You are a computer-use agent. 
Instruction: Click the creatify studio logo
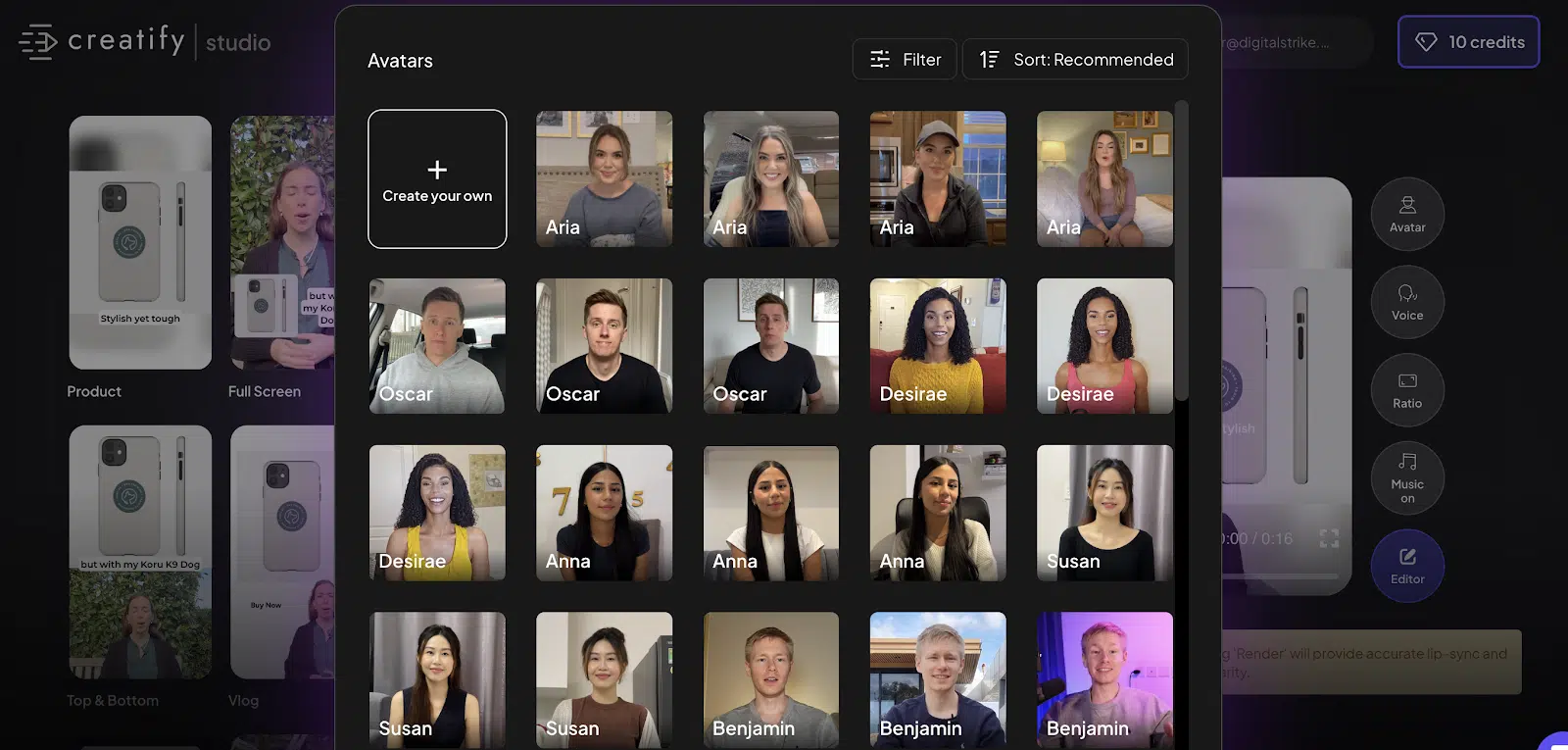(145, 41)
